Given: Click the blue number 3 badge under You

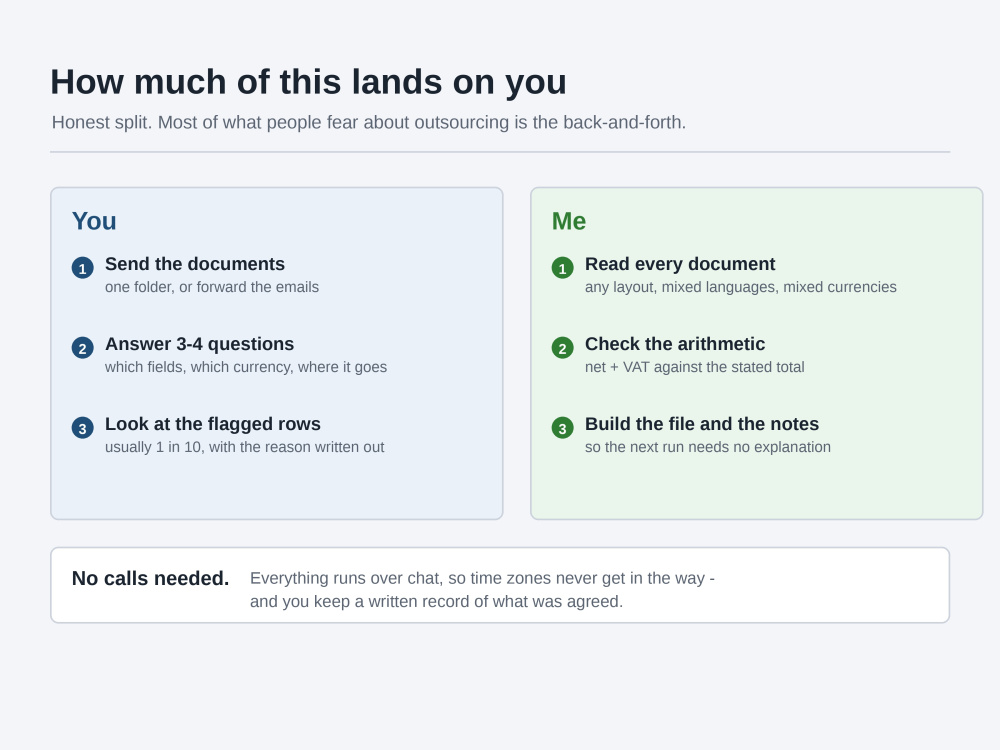Looking at the screenshot, I should [82, 428].
